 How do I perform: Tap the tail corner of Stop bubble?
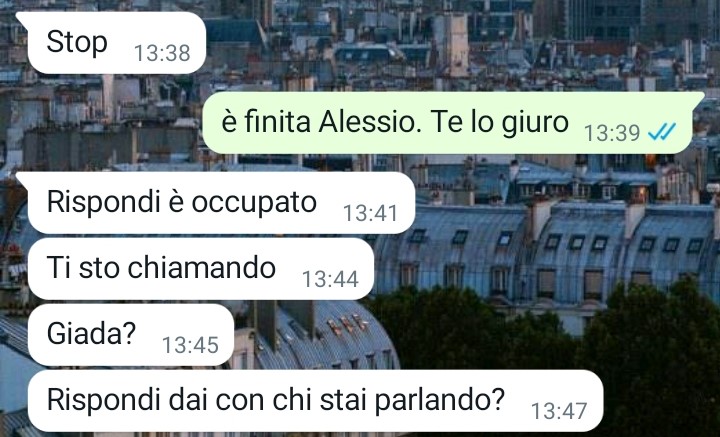(x=22, y=17)
